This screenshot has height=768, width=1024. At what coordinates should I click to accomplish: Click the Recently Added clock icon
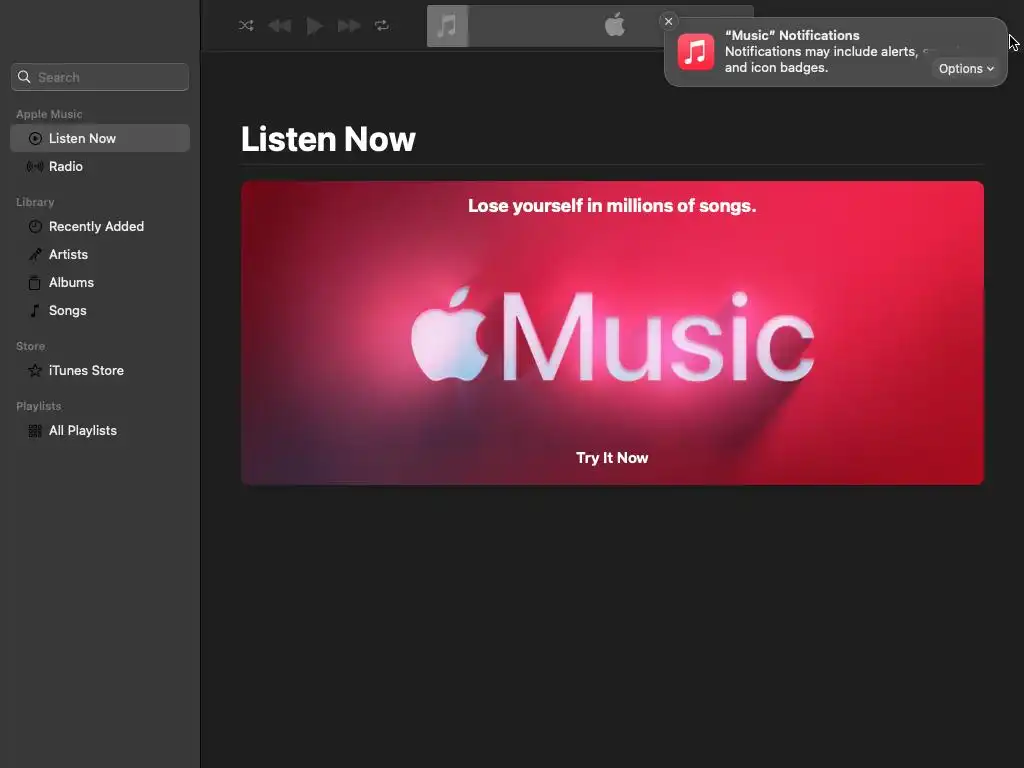click(35, 227)
